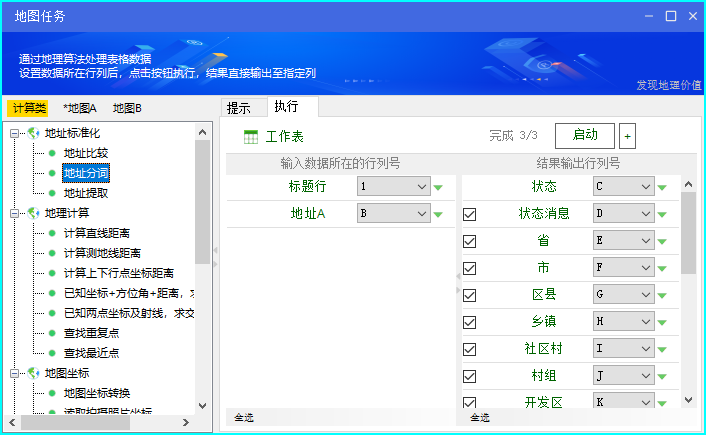This screenshot has width=706, height=435.
Task: Toggle the 乡镇 output checkbox
Action: [x=470, y=322]
